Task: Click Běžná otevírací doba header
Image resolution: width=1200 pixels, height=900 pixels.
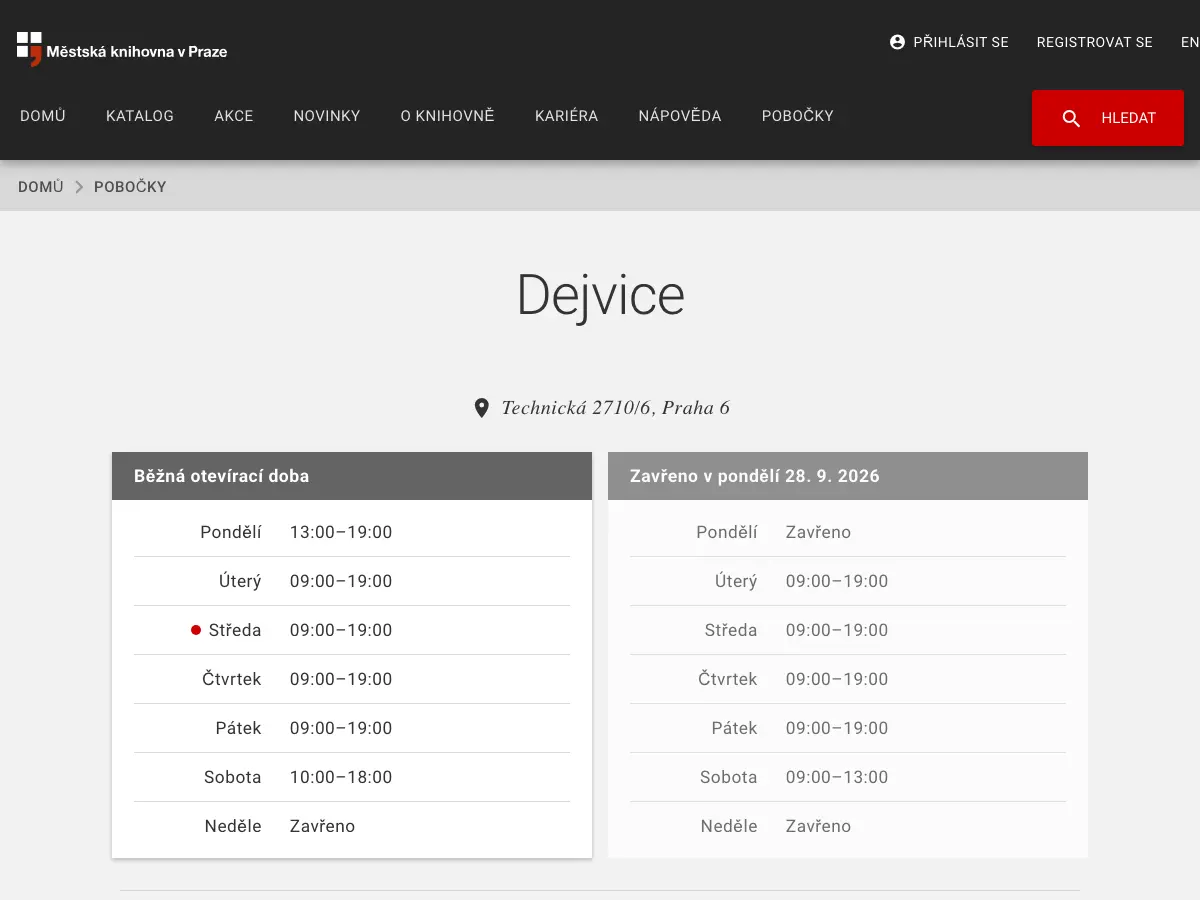Action: point(352,476)
